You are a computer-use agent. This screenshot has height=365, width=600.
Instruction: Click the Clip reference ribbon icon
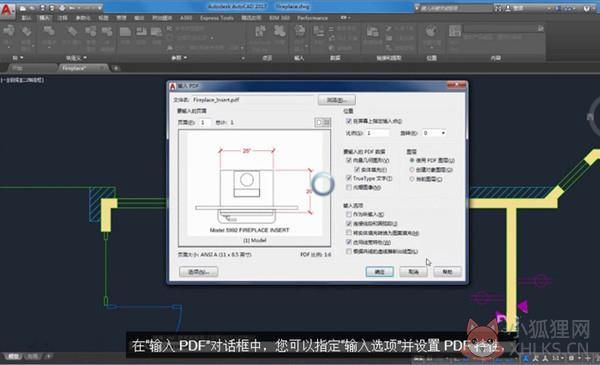[x=141, y=31]
